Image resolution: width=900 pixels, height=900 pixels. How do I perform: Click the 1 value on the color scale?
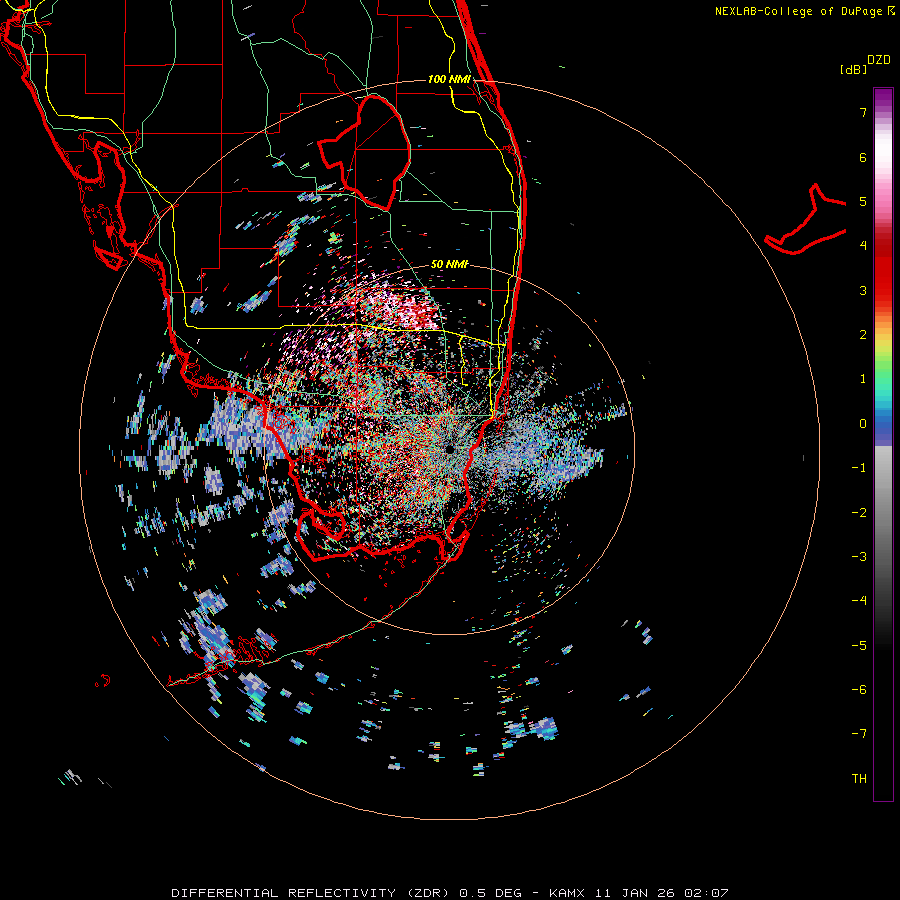[x=863, y=379]
